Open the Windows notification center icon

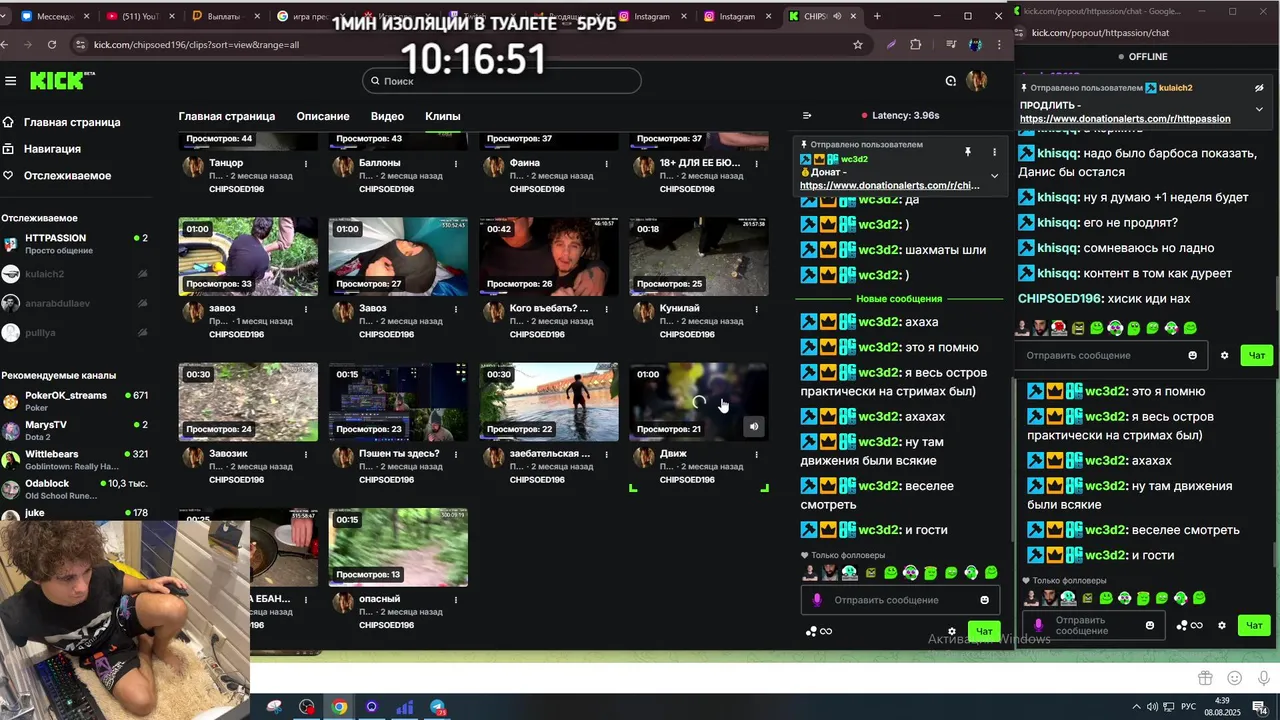[1262, 707]
